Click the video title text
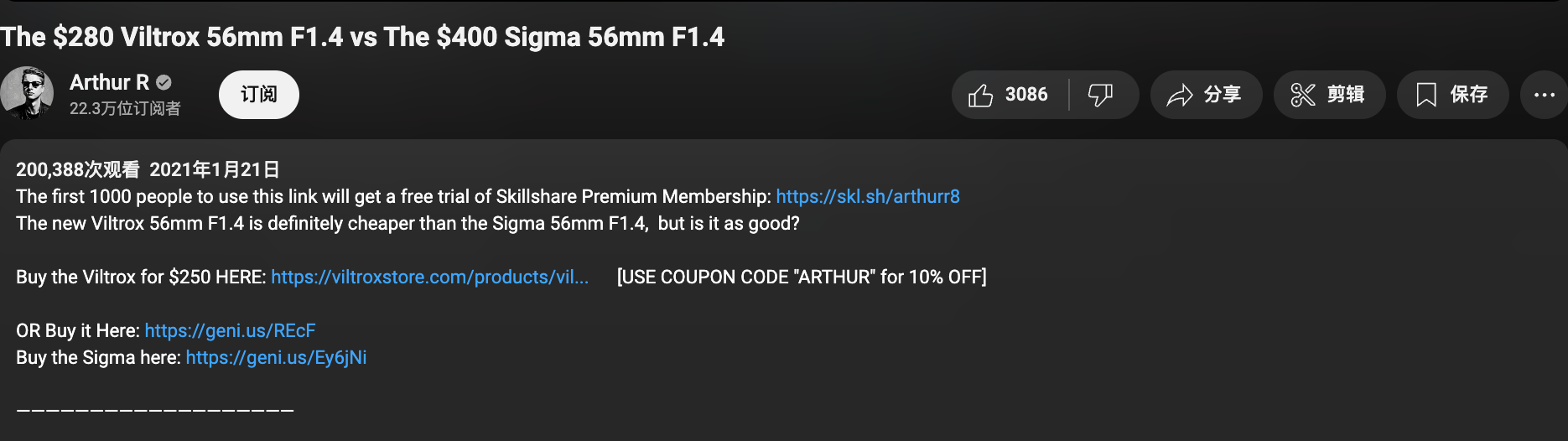Screen dimensions: 1568x441 (362, 37)
